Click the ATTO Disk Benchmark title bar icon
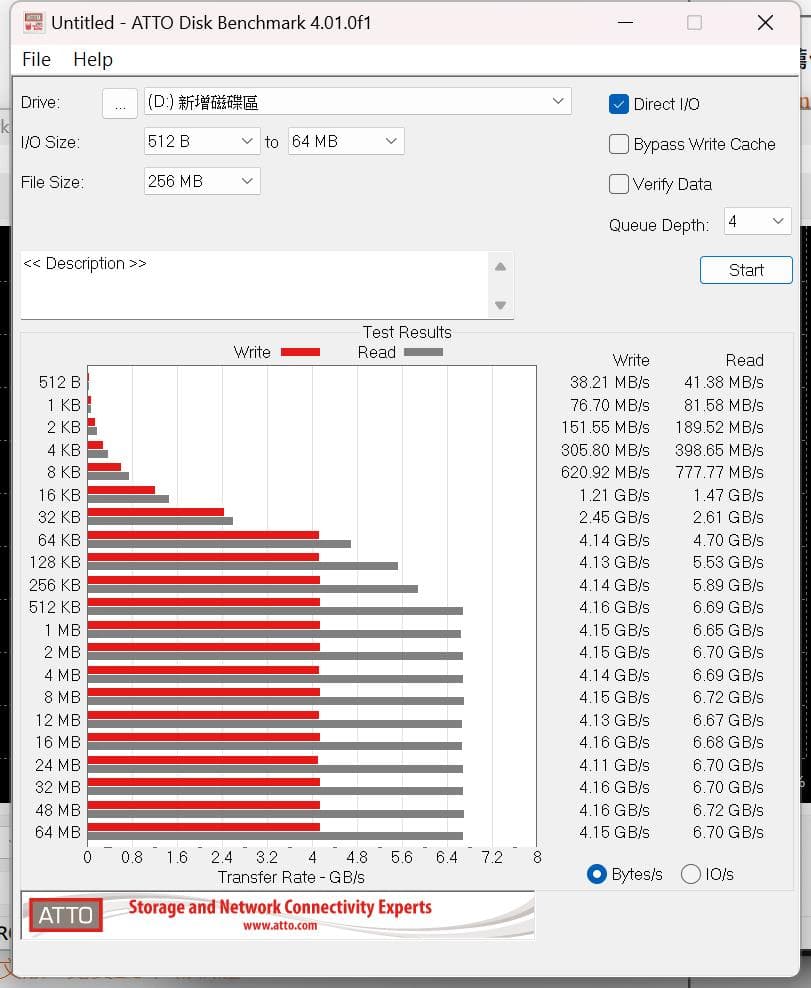The height and width of the screenshot is (988, 811). [x=33, y=23]
